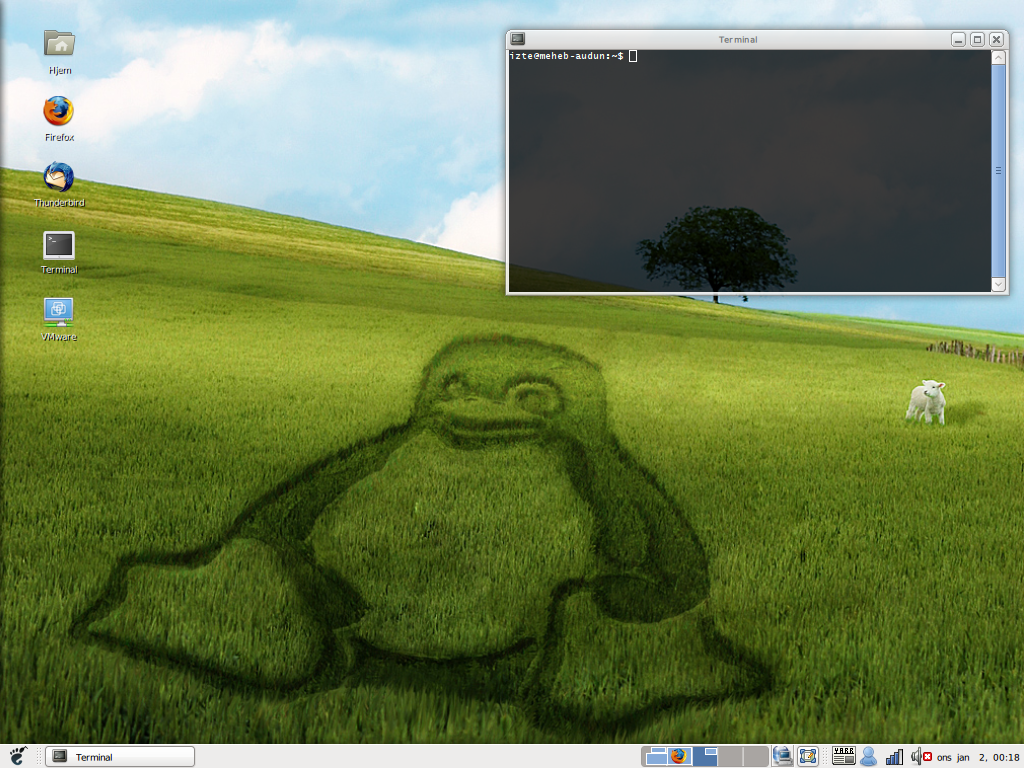
Task: Click the Terminal taskbar window button
Action: tap(120, 756)
